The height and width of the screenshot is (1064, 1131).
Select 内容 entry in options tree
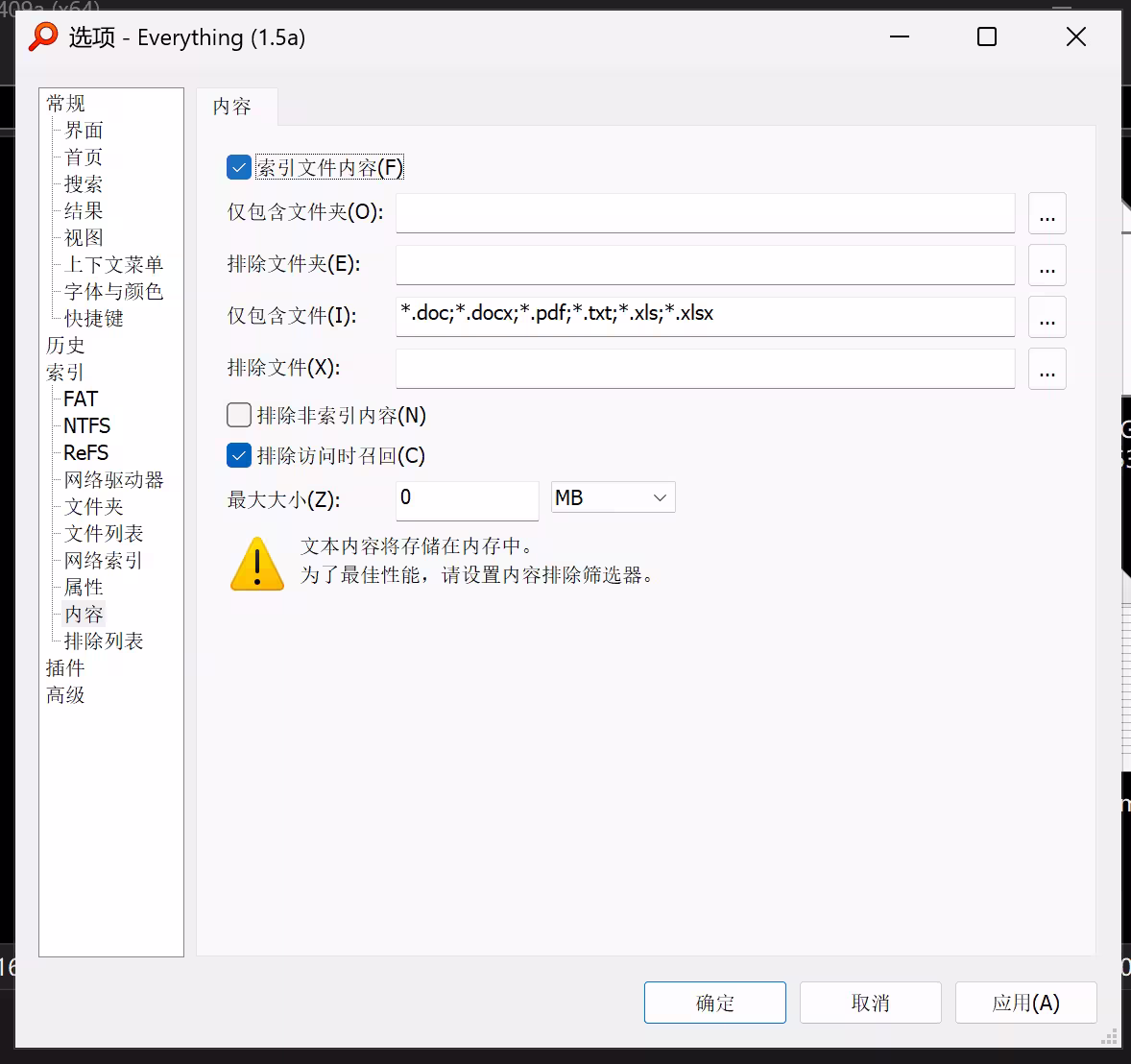(84, 615)
